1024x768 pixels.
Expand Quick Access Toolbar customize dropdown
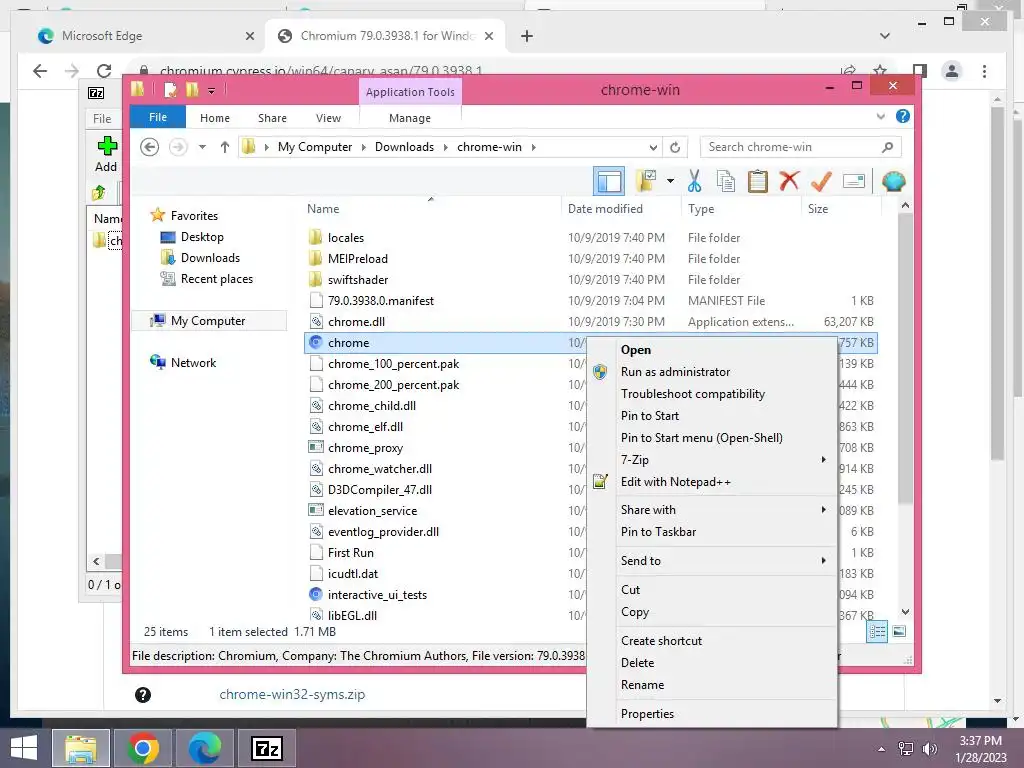point(212,91)
